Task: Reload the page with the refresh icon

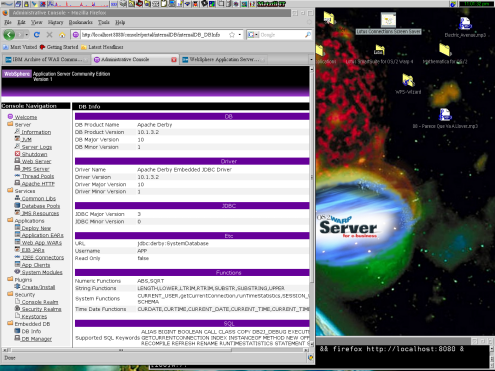Action: tap(37, 35)
